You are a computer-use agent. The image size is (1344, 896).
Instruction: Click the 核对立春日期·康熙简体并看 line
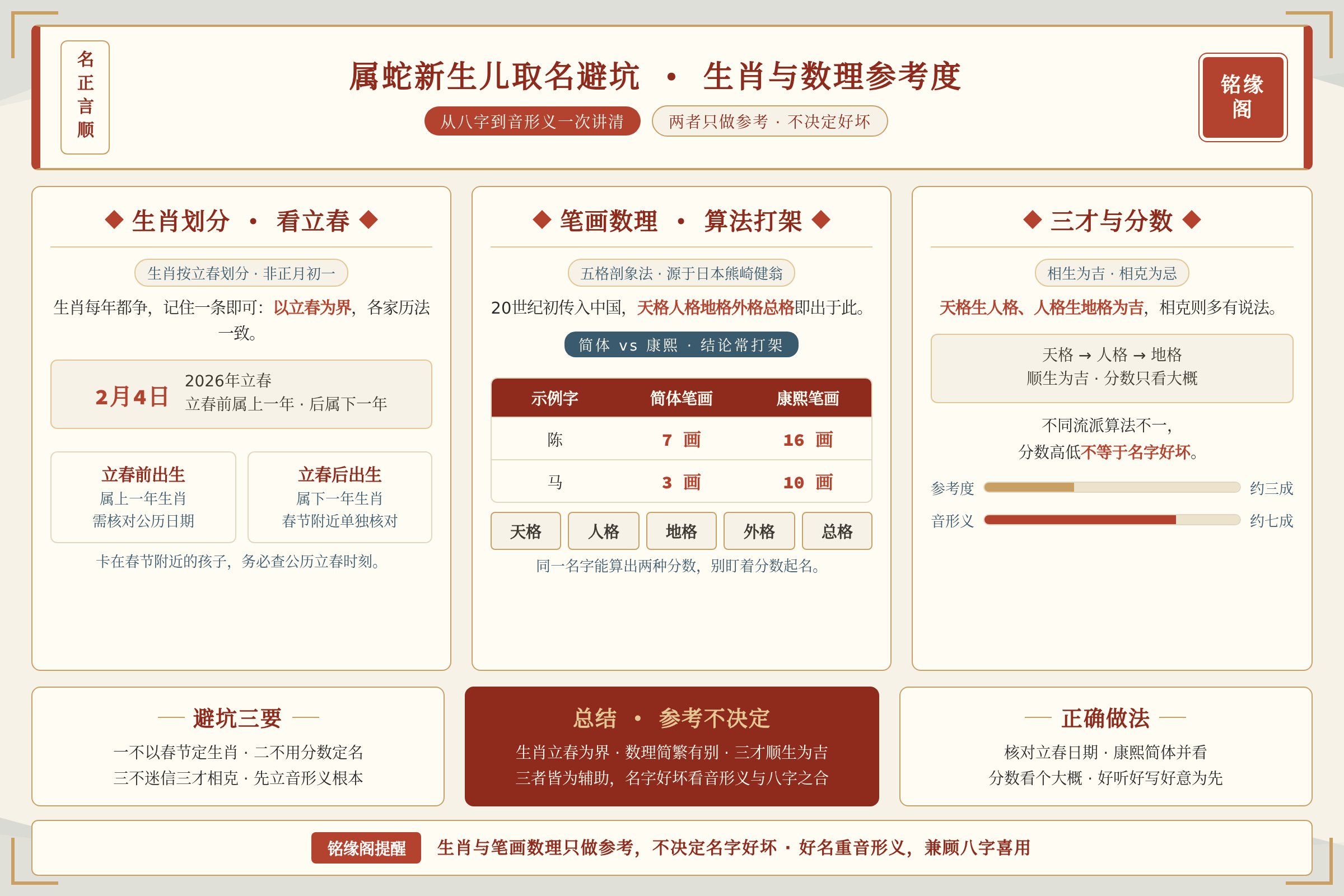tap(1105, 752)
